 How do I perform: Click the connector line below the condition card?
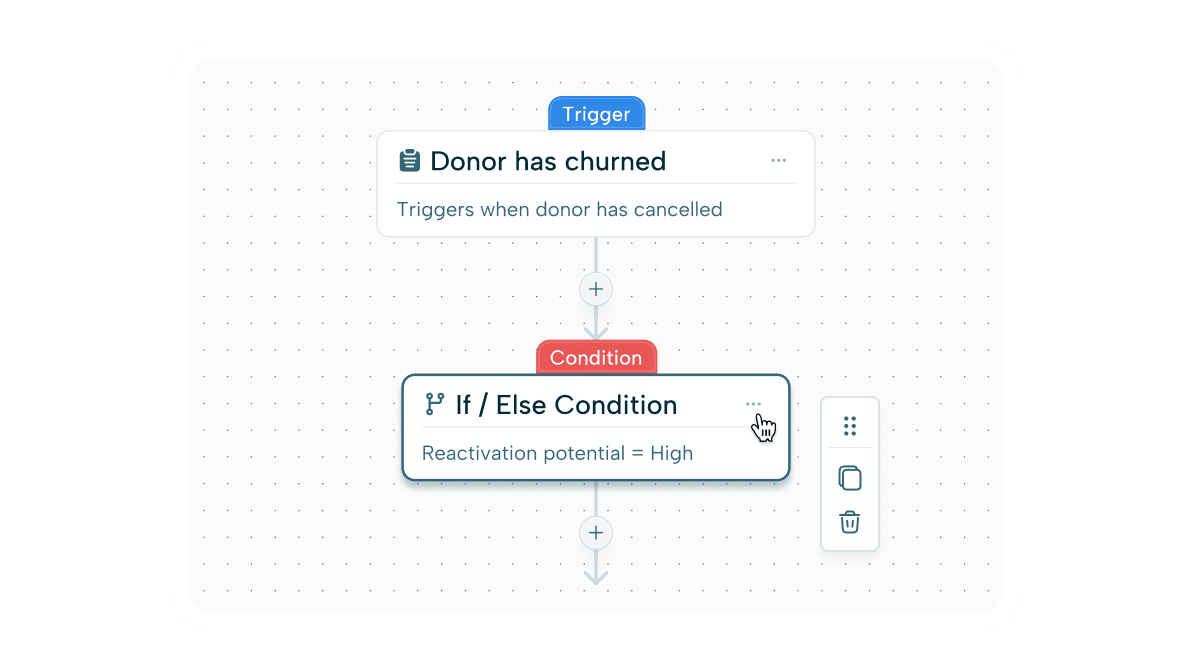click(x=596, y=499)
